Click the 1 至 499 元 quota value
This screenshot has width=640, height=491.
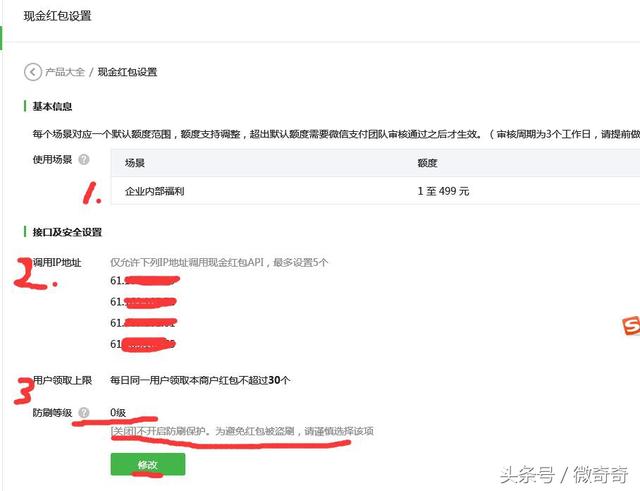coord(443,191)
